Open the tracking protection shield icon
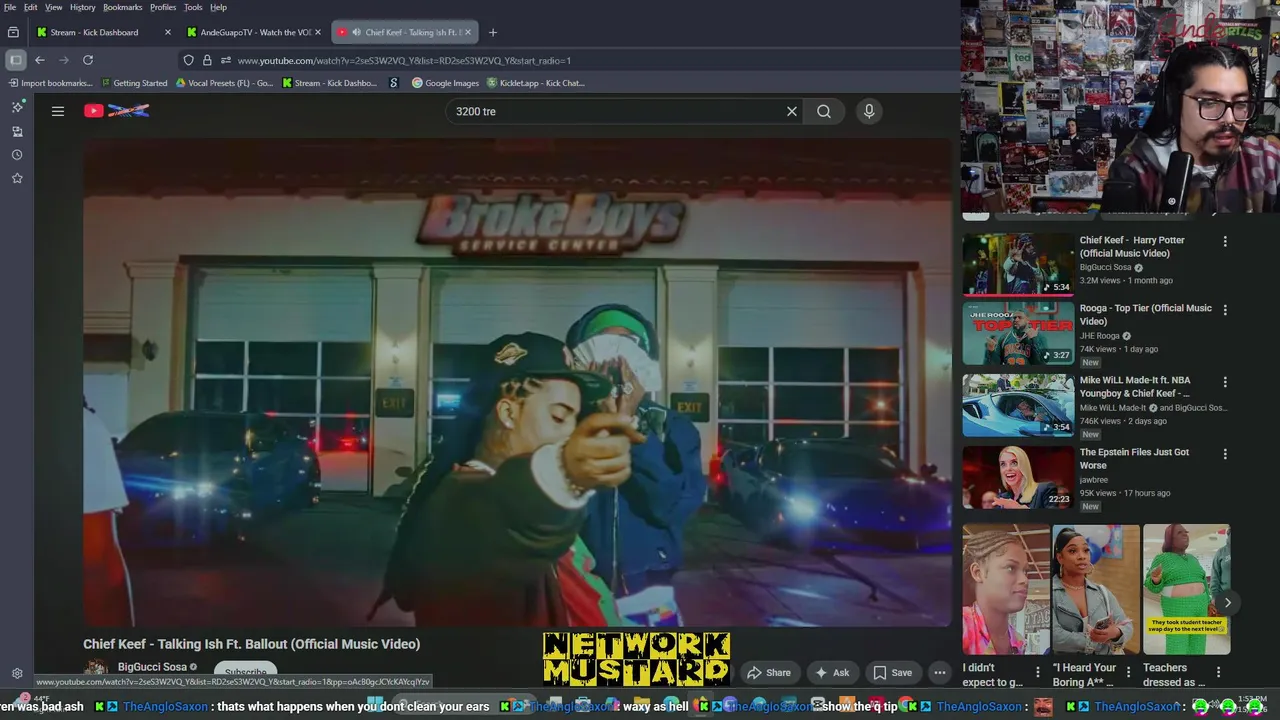This screenshot has width=1280, height=720. (188, 60)
